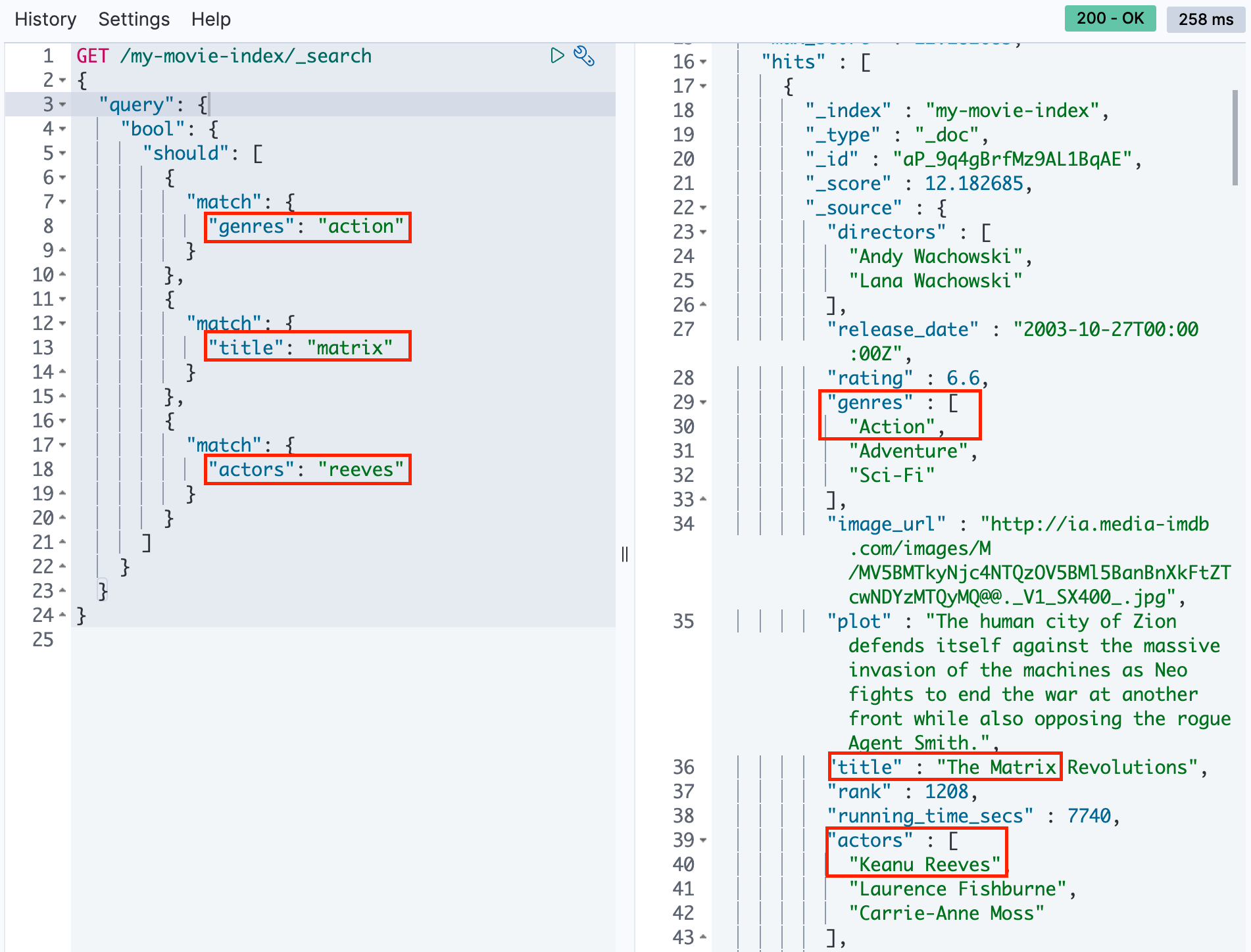Click "Lana Wachowski" in directors

point(935,281)
